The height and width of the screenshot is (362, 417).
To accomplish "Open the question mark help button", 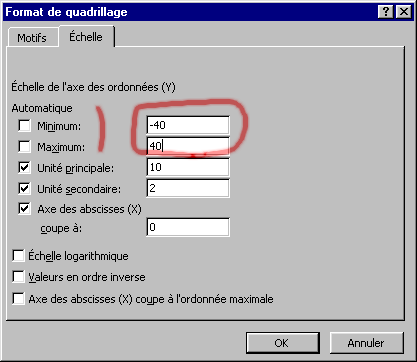I will (386, 12).
